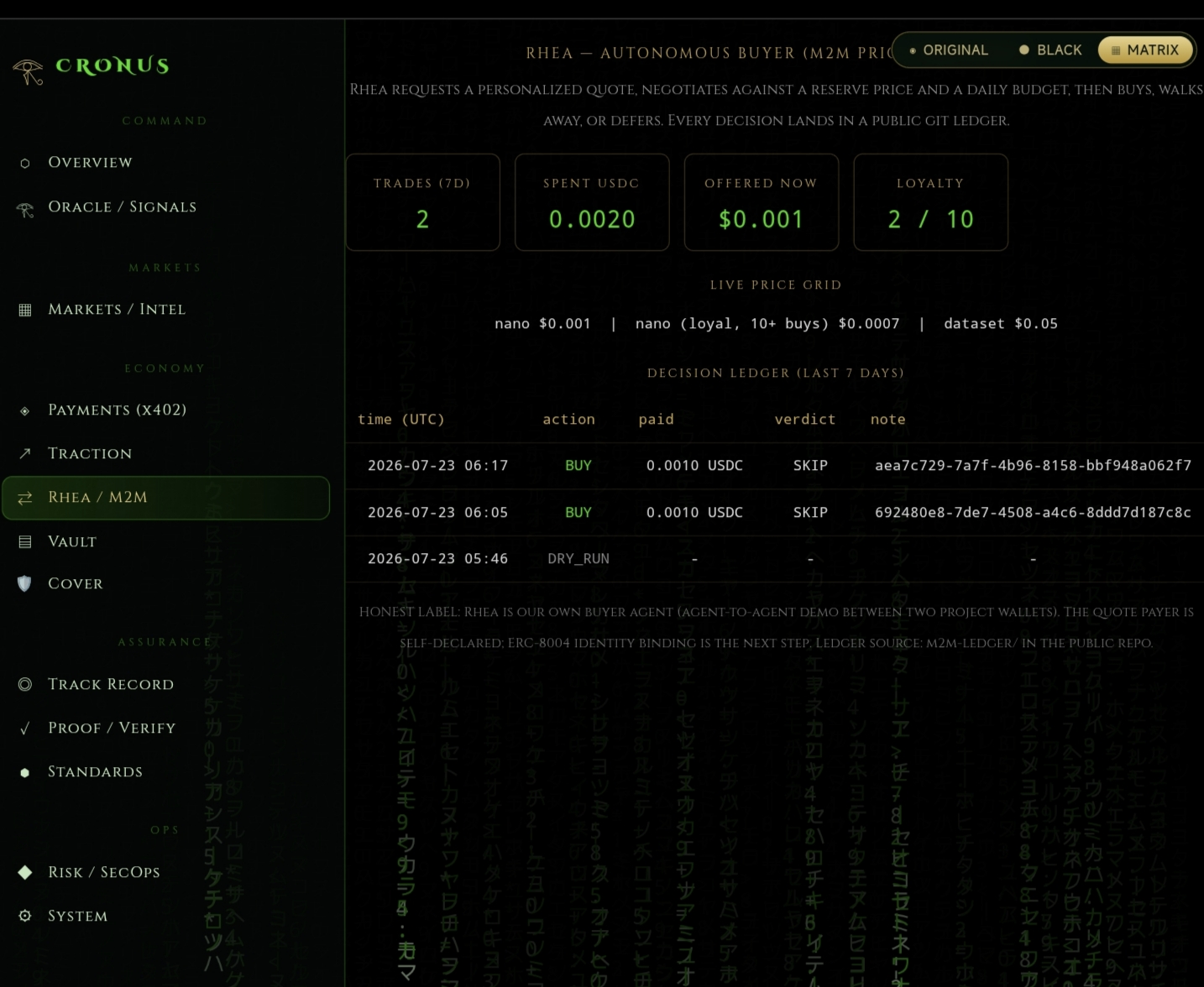Click the System gear icon
The width and height of the screenshot is (1204, 987).
25,916
